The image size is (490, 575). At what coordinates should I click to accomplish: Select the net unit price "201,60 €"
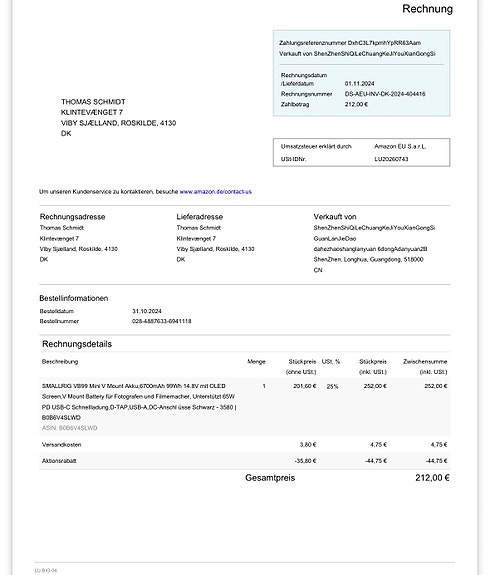[x=304, y=386]
